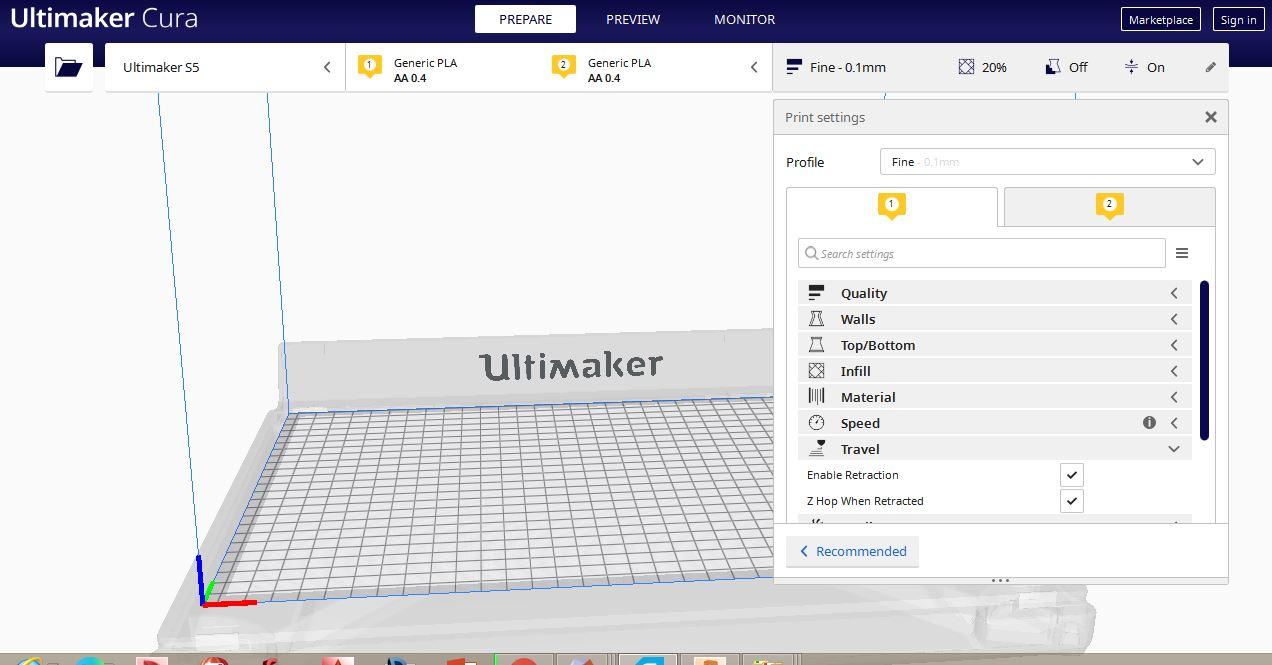Switch to the PREPARE stage
Screen dimensions: 1272x665
pos(525,19)
